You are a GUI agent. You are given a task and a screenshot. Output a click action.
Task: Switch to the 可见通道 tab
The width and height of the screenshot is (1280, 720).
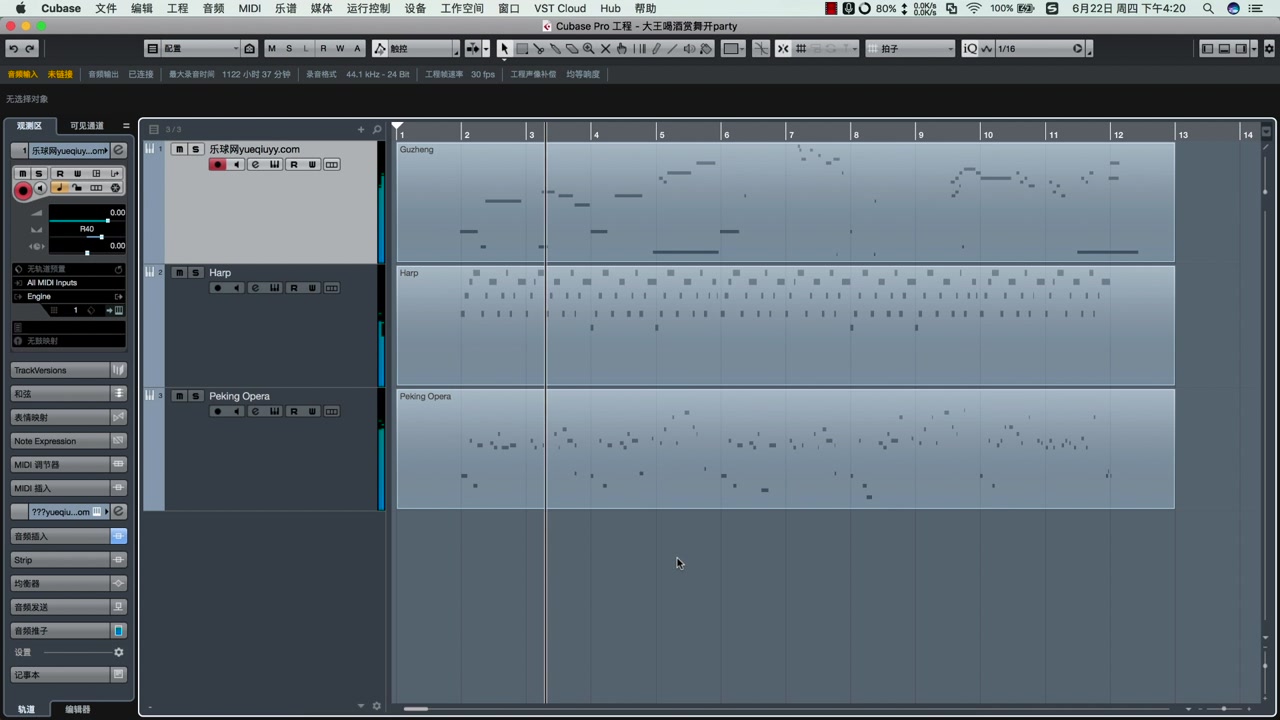pyautogui.click(x=87, y=126)
